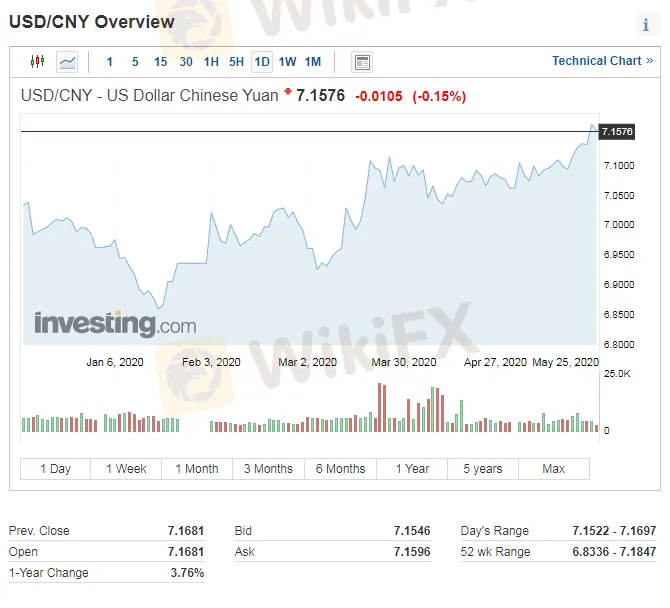Screen dimensions: 670x608
Task: Show the 3 Months range
Action: point(268,469)
